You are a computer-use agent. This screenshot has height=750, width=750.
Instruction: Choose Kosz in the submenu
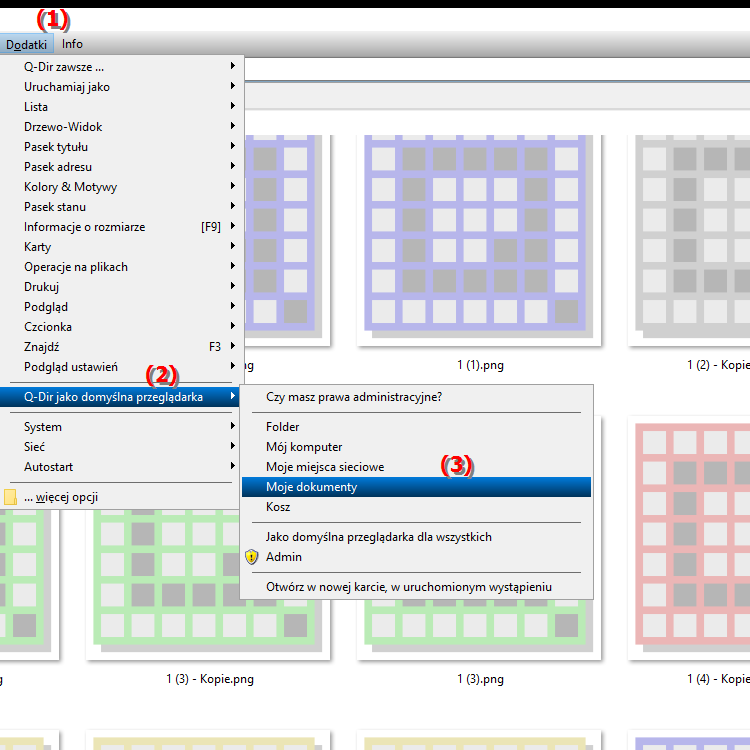[416, 507]
